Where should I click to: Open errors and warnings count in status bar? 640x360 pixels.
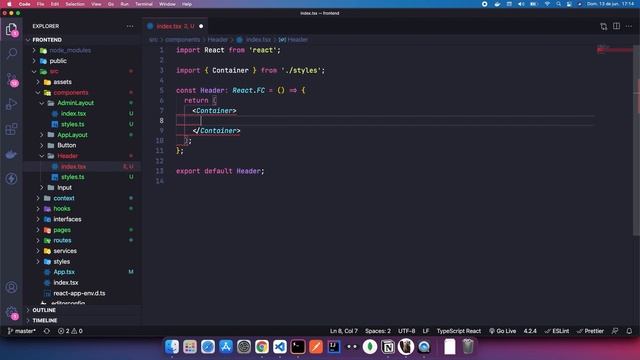click(x=70, y=331)
